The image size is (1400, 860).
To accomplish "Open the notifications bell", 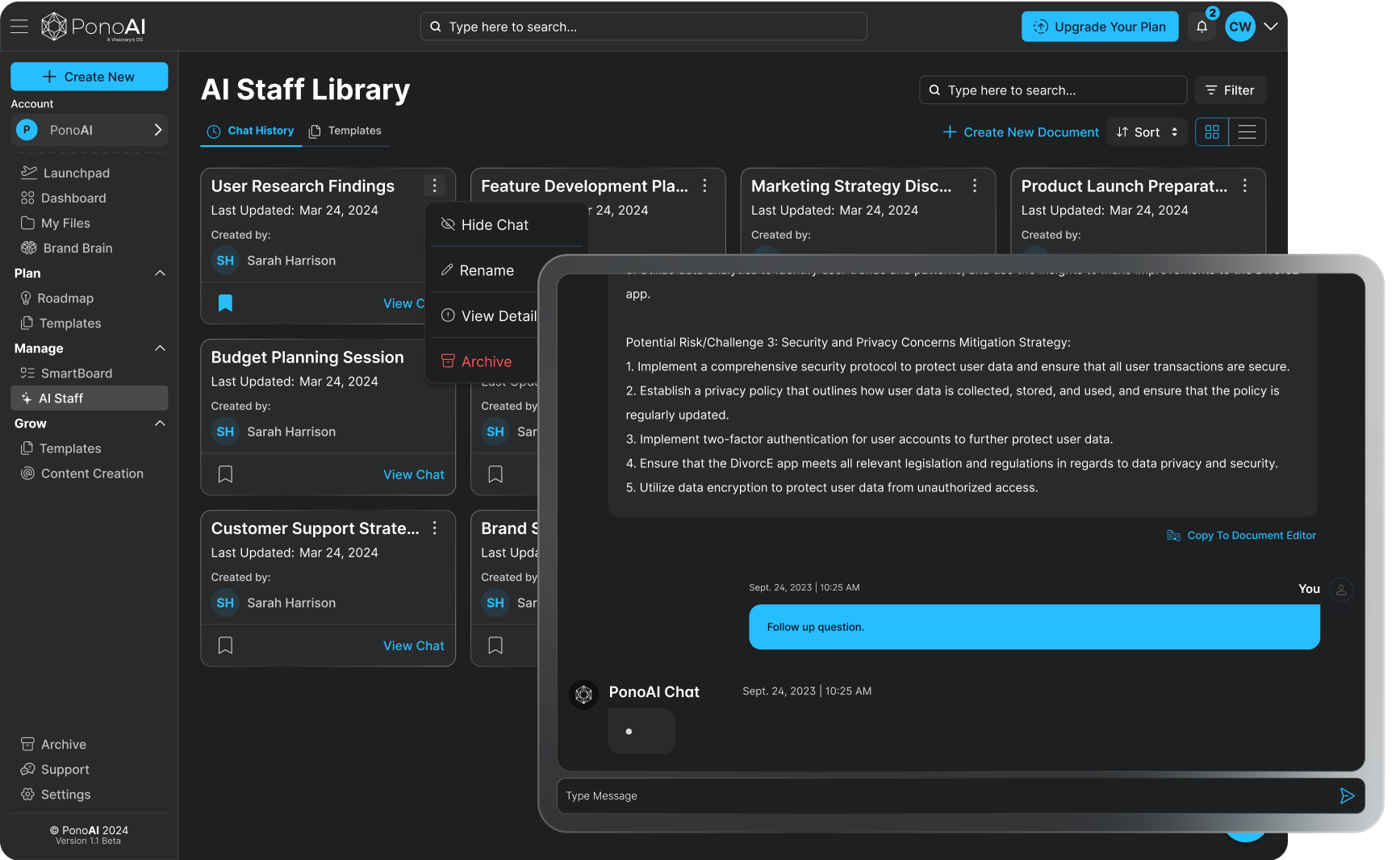I will click(1201, 27).
